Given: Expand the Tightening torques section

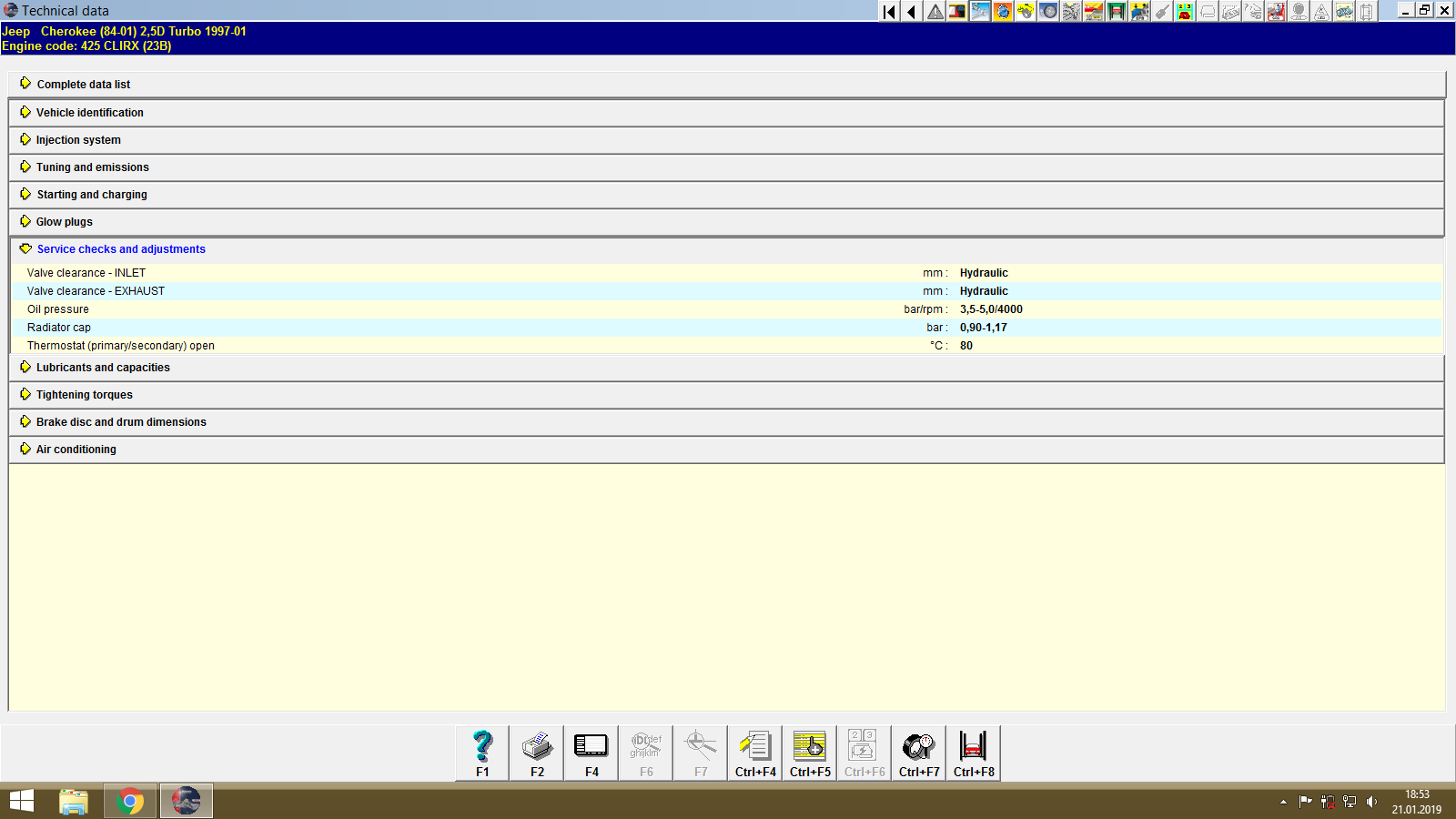Looking at the screenshot, I should [x=83, y=394].
